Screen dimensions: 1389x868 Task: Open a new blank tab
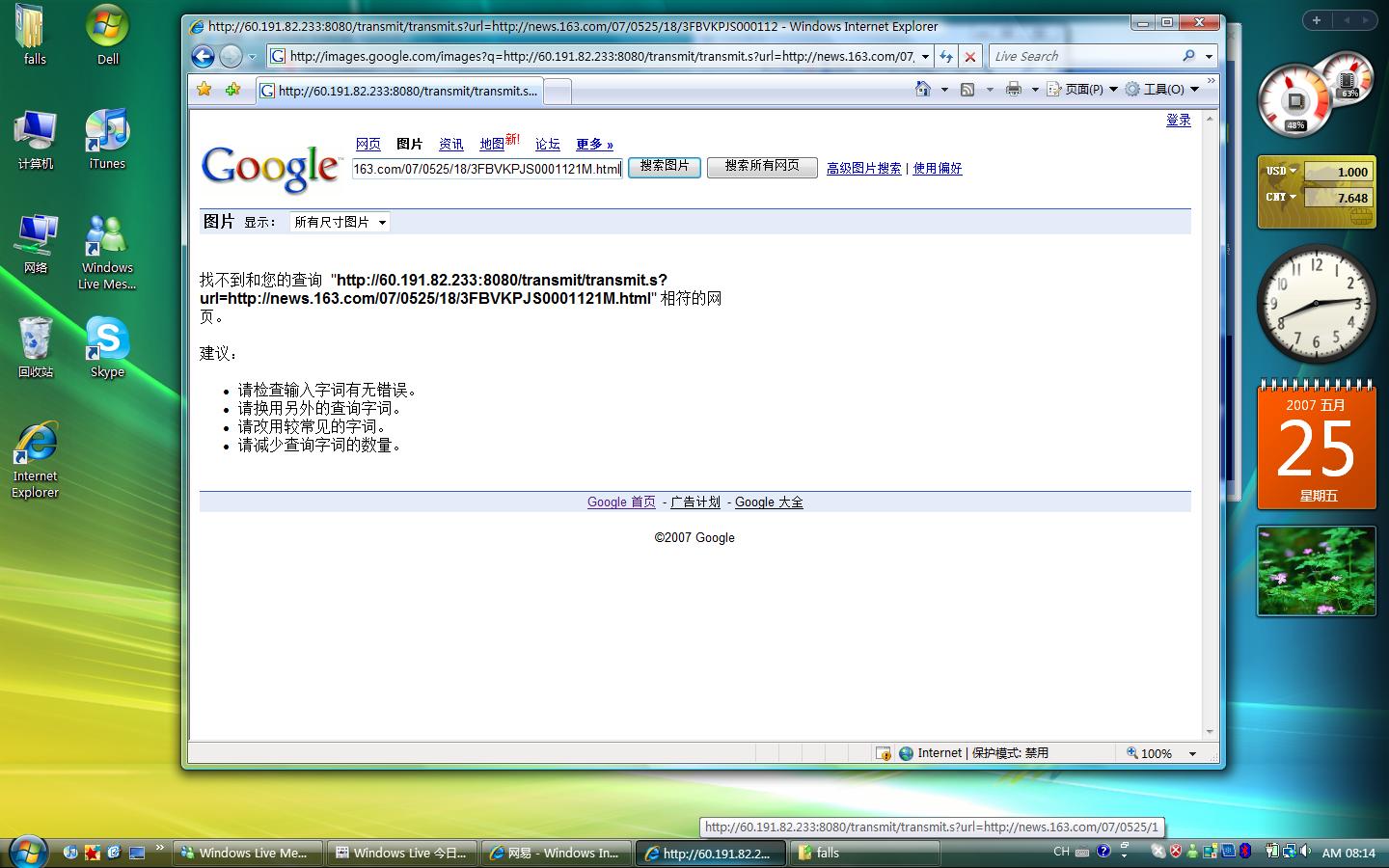click(x=558, y=92)
